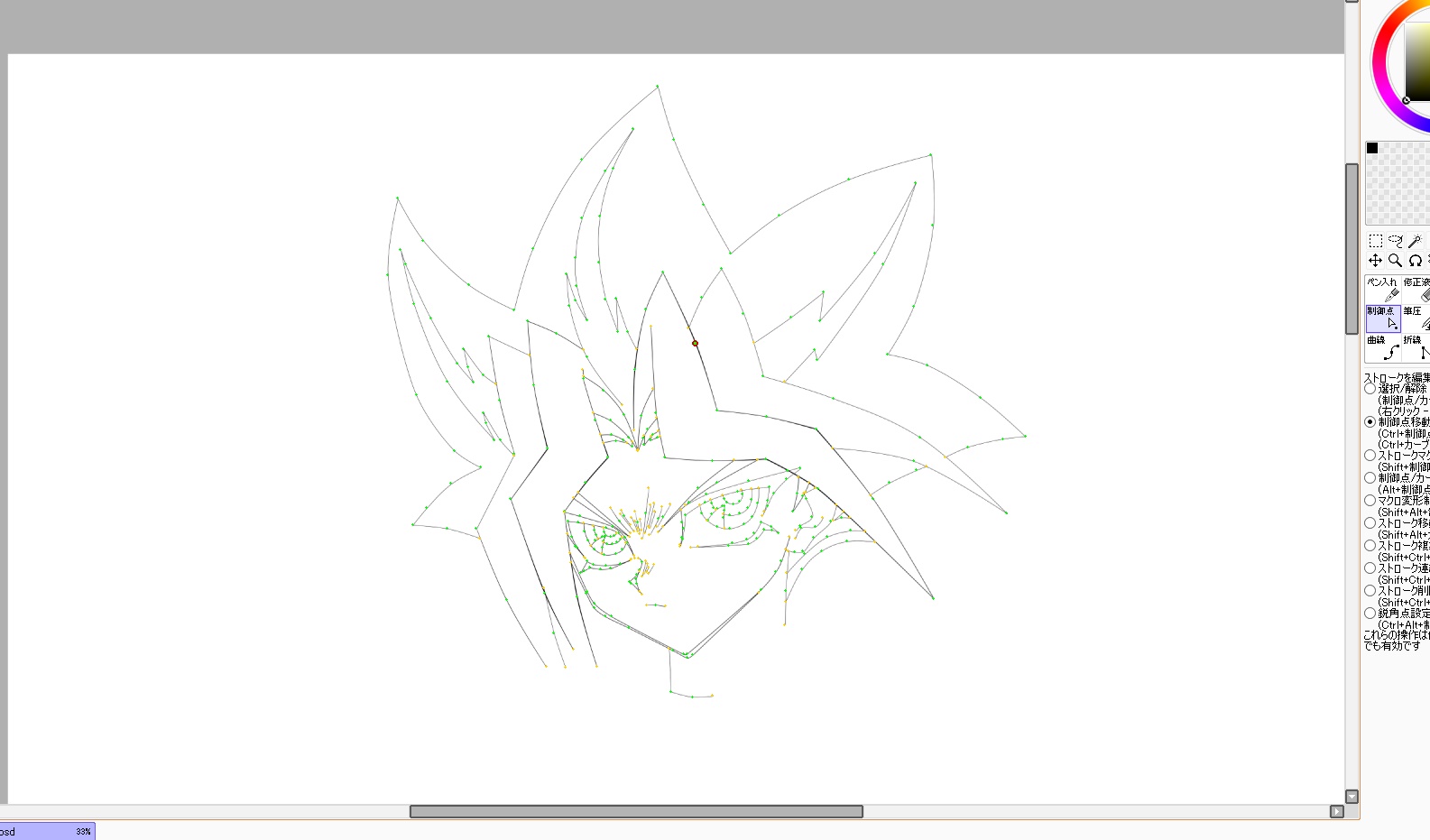The width and height of the screenshot is (1430, 840).
Task: Choose the move layer tool
Action: click(x=1375, y=261)
